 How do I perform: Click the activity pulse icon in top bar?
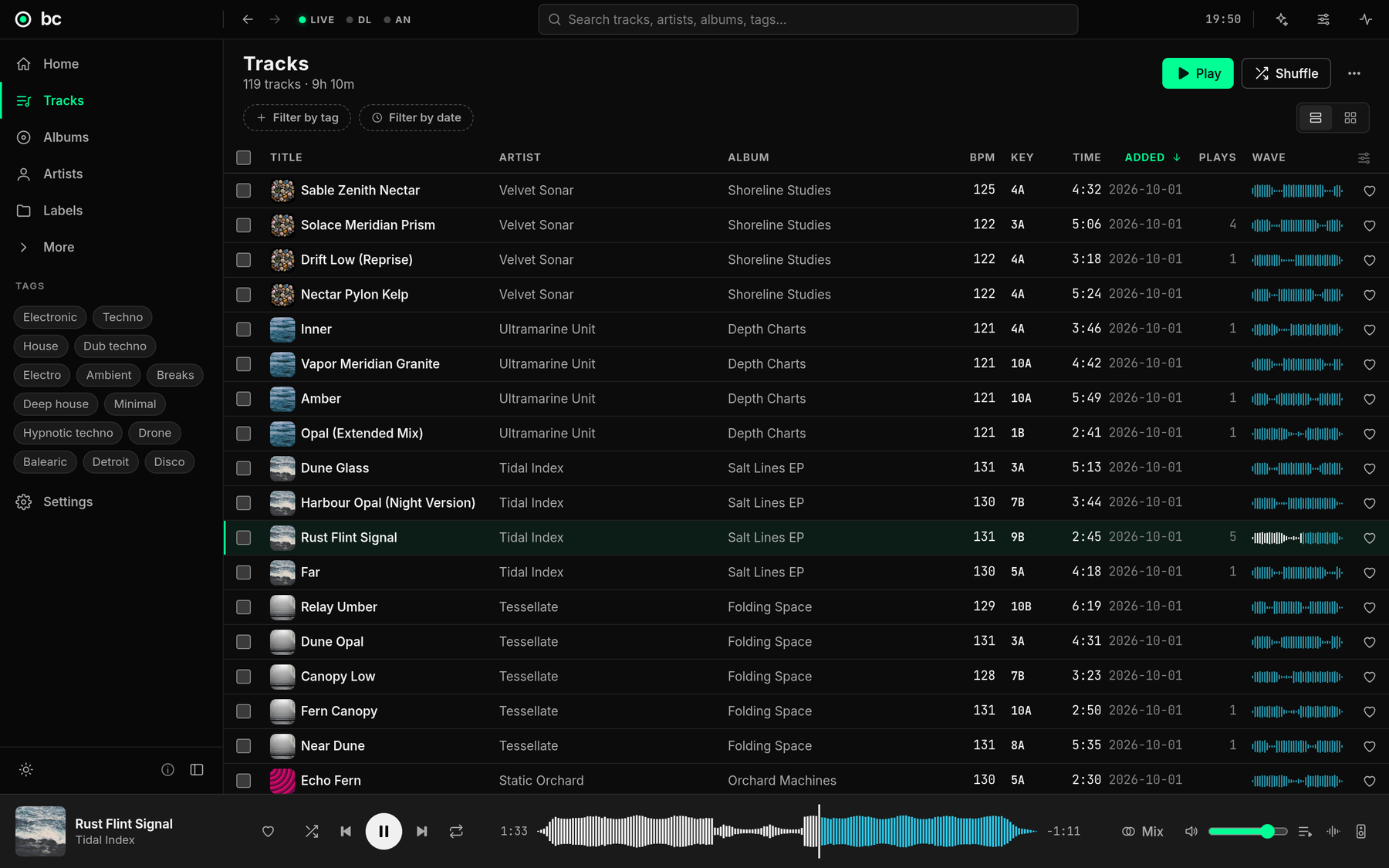point(1366,19)
